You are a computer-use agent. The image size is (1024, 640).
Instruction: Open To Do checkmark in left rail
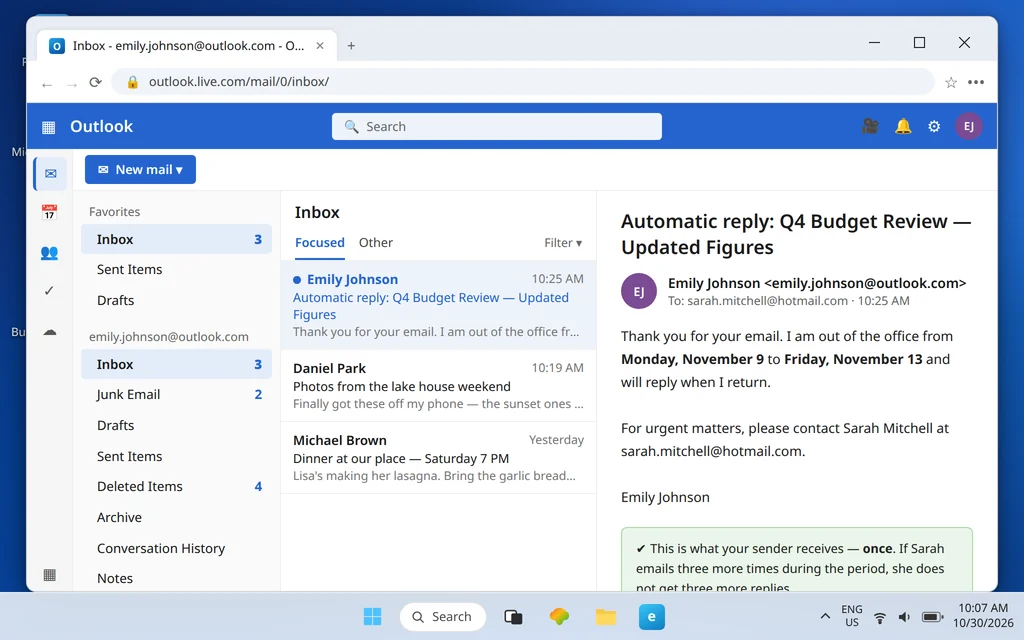[x=49, y=291]
